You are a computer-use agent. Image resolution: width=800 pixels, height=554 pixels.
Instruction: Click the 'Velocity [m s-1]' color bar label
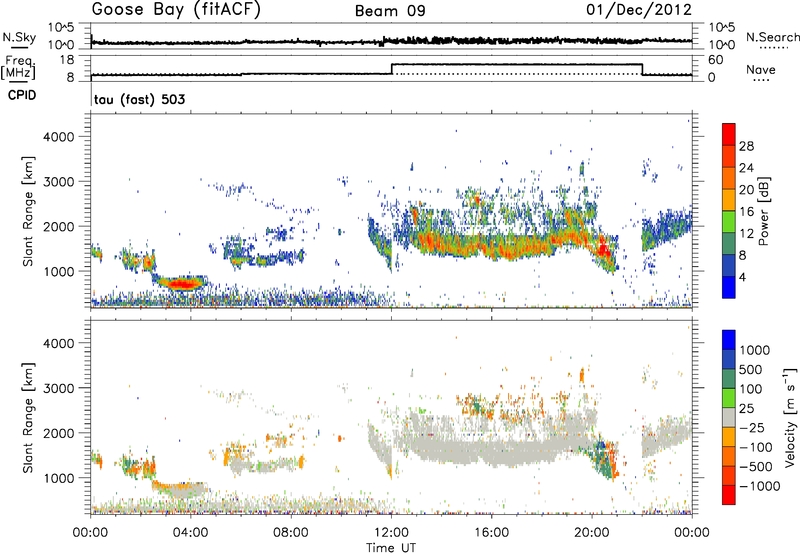click(x=790, y=417)
